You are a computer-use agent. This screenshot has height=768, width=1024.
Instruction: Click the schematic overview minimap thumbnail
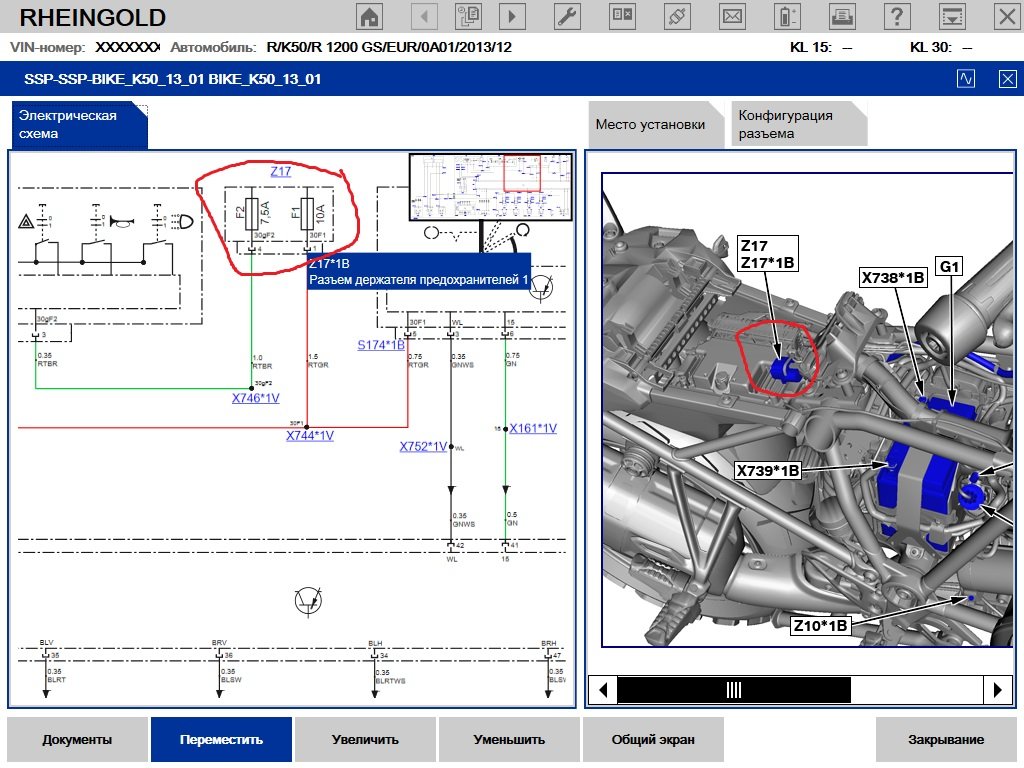coord(491,187)
